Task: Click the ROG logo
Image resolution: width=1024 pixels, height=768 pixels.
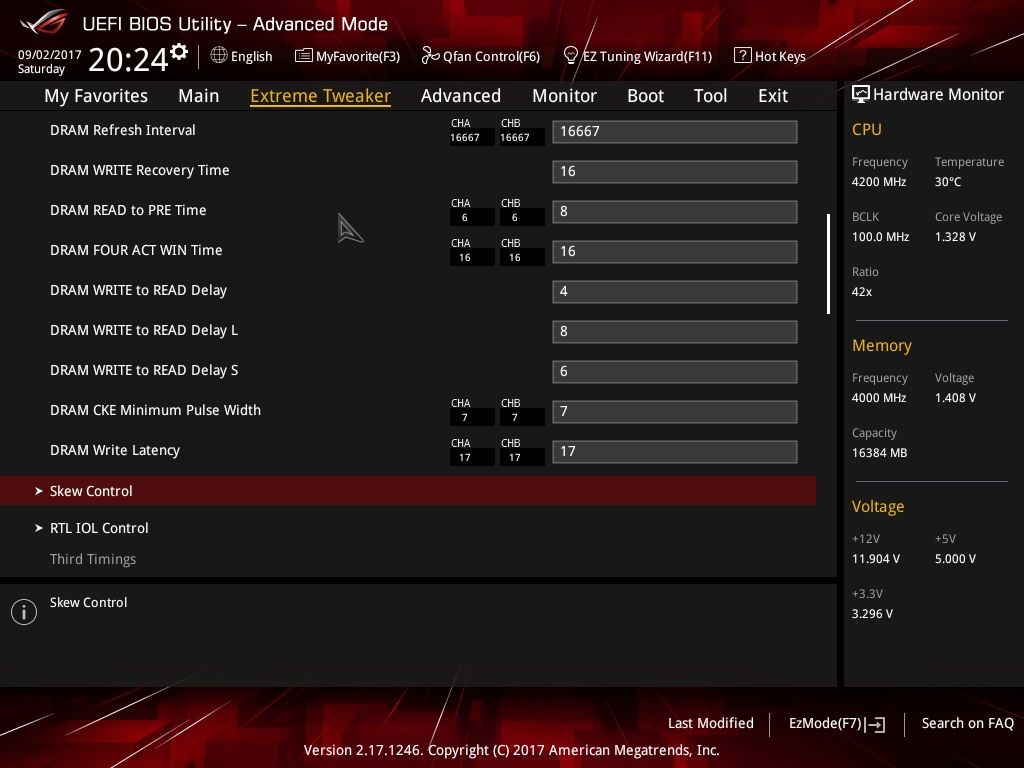Action: coord(44,22)
